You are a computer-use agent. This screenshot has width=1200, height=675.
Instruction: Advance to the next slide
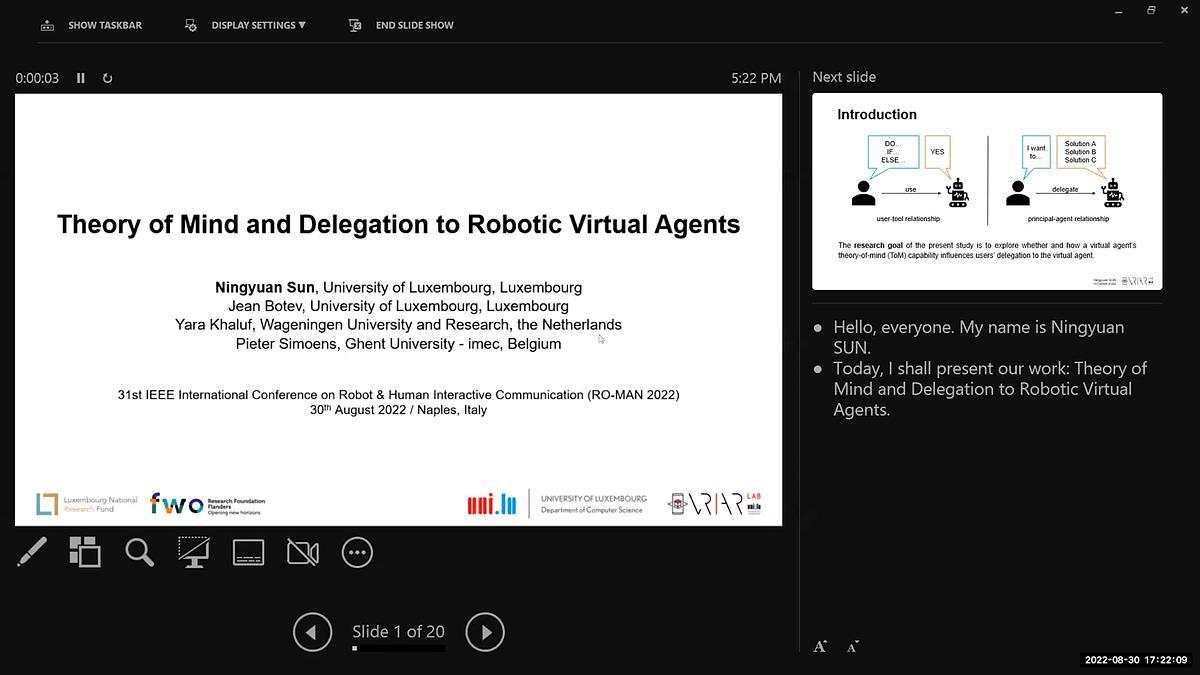(x=485, y=632)
